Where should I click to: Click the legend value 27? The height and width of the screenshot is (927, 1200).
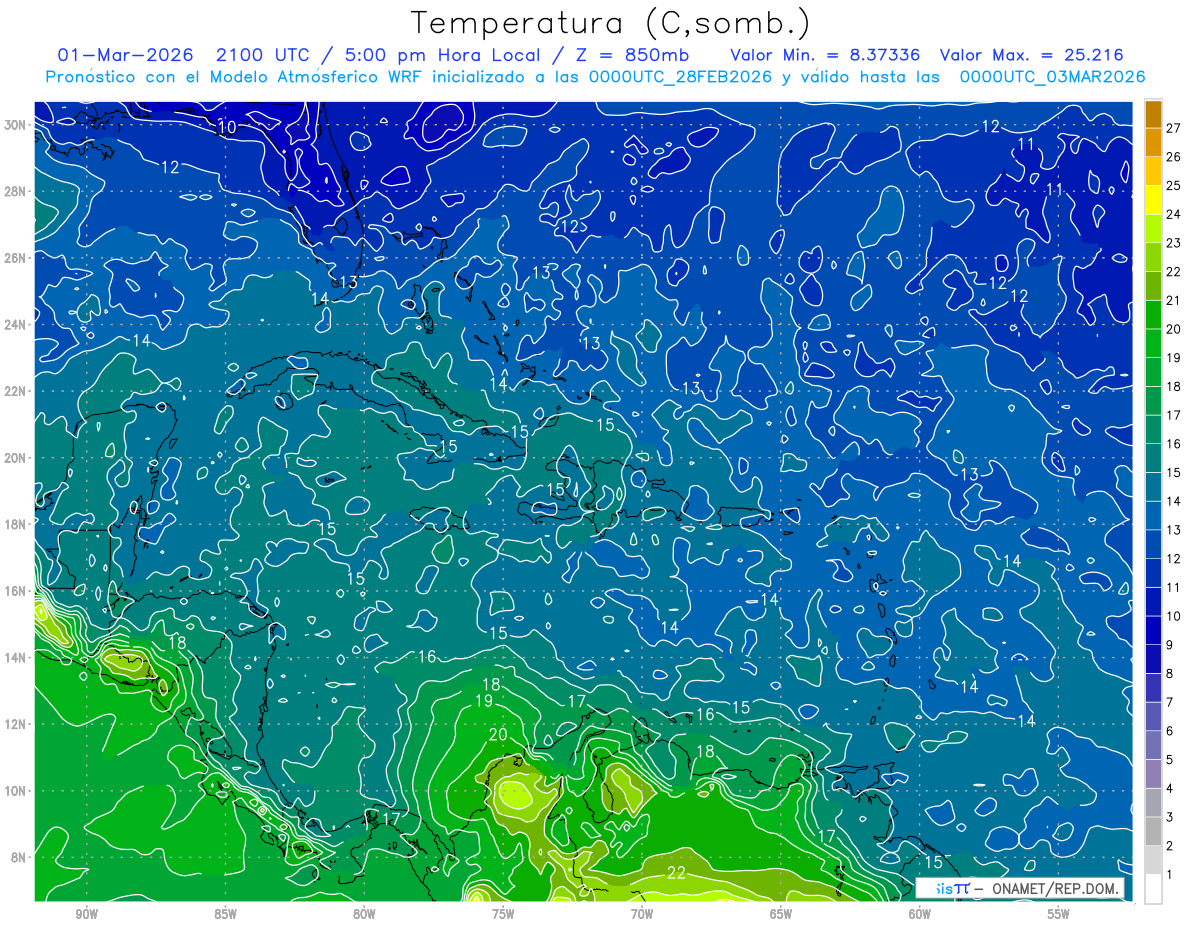click(x=1174, y=128)
